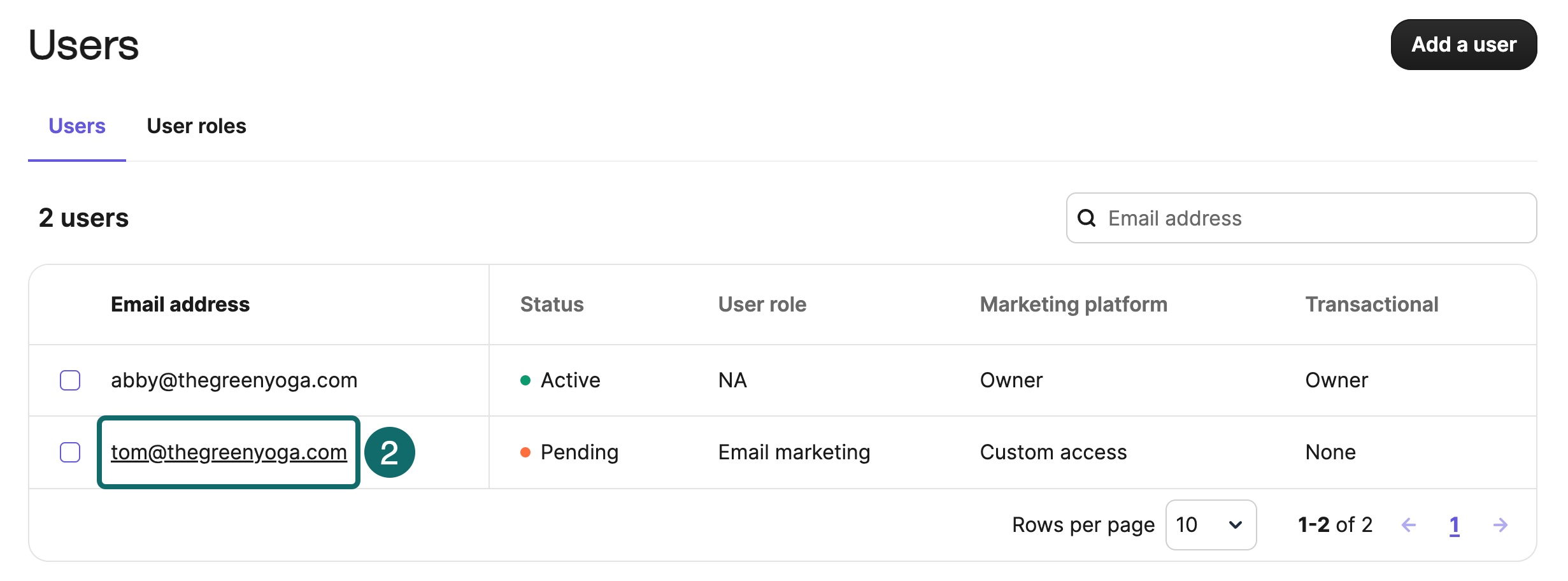Select the checkbox for abby@thegreenyoga.com
1568x581 pixels.
point(70,380)
